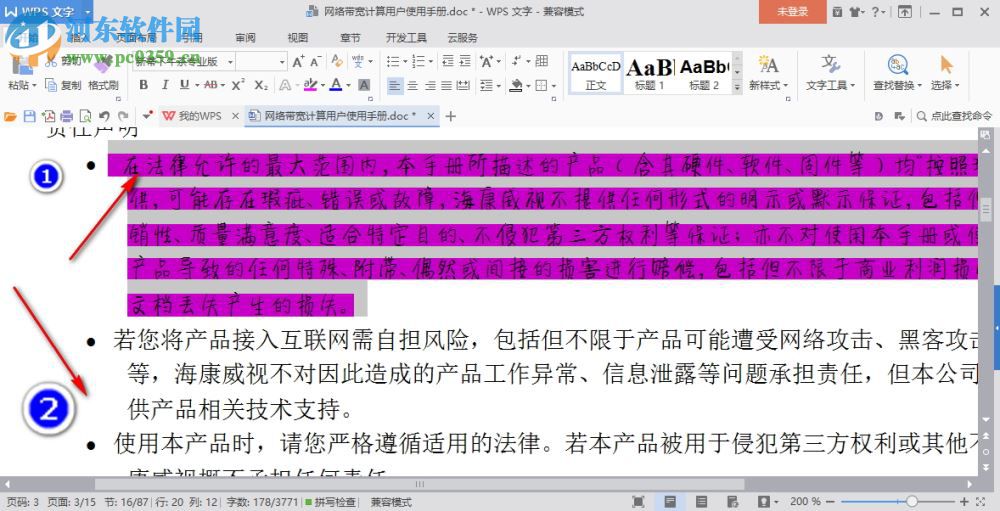This screenshot has width=1000, height=511.
Task: Click the horizontal scrollbar
Action: 420,485
